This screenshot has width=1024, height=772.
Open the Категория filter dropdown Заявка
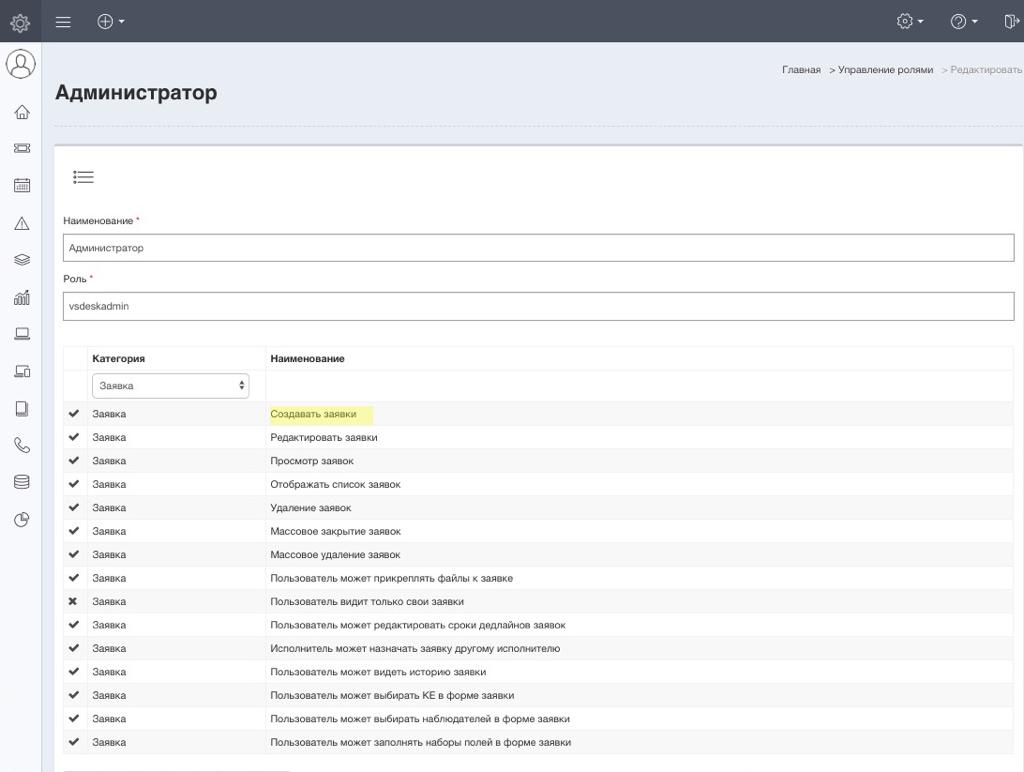click(x=170, y=386)
